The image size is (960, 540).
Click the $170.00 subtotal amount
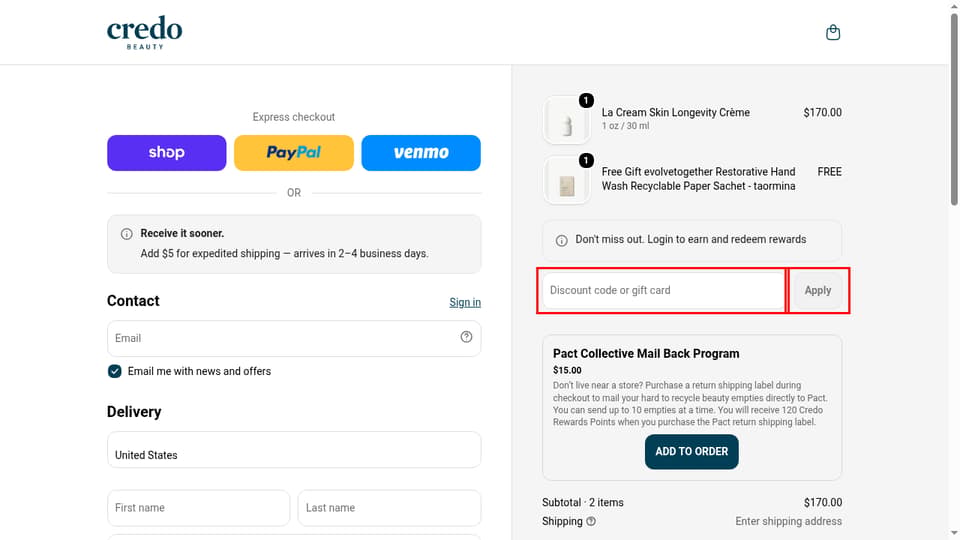(x=823, y=503)
